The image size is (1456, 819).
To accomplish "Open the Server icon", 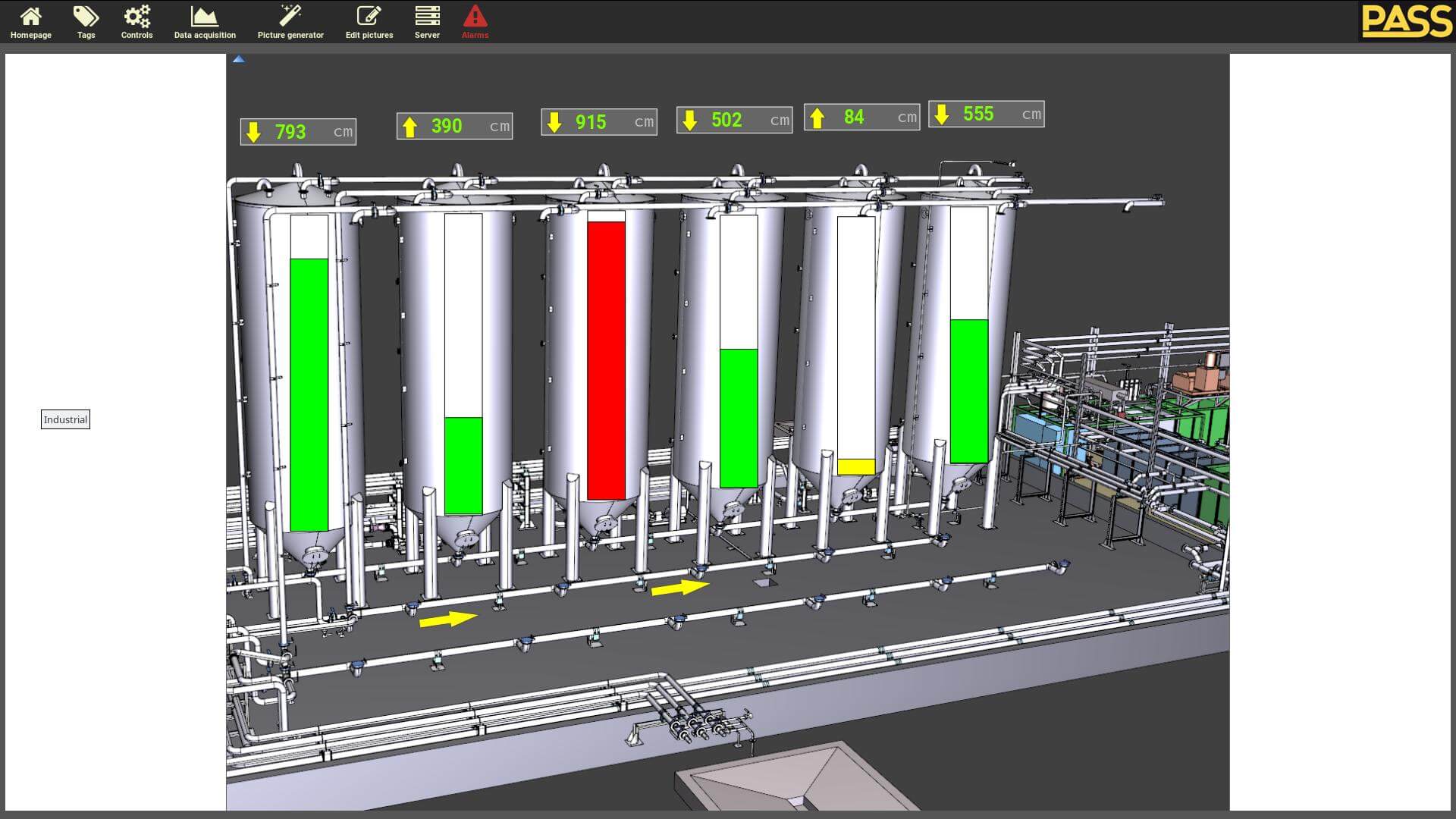I will pos(427,16).
